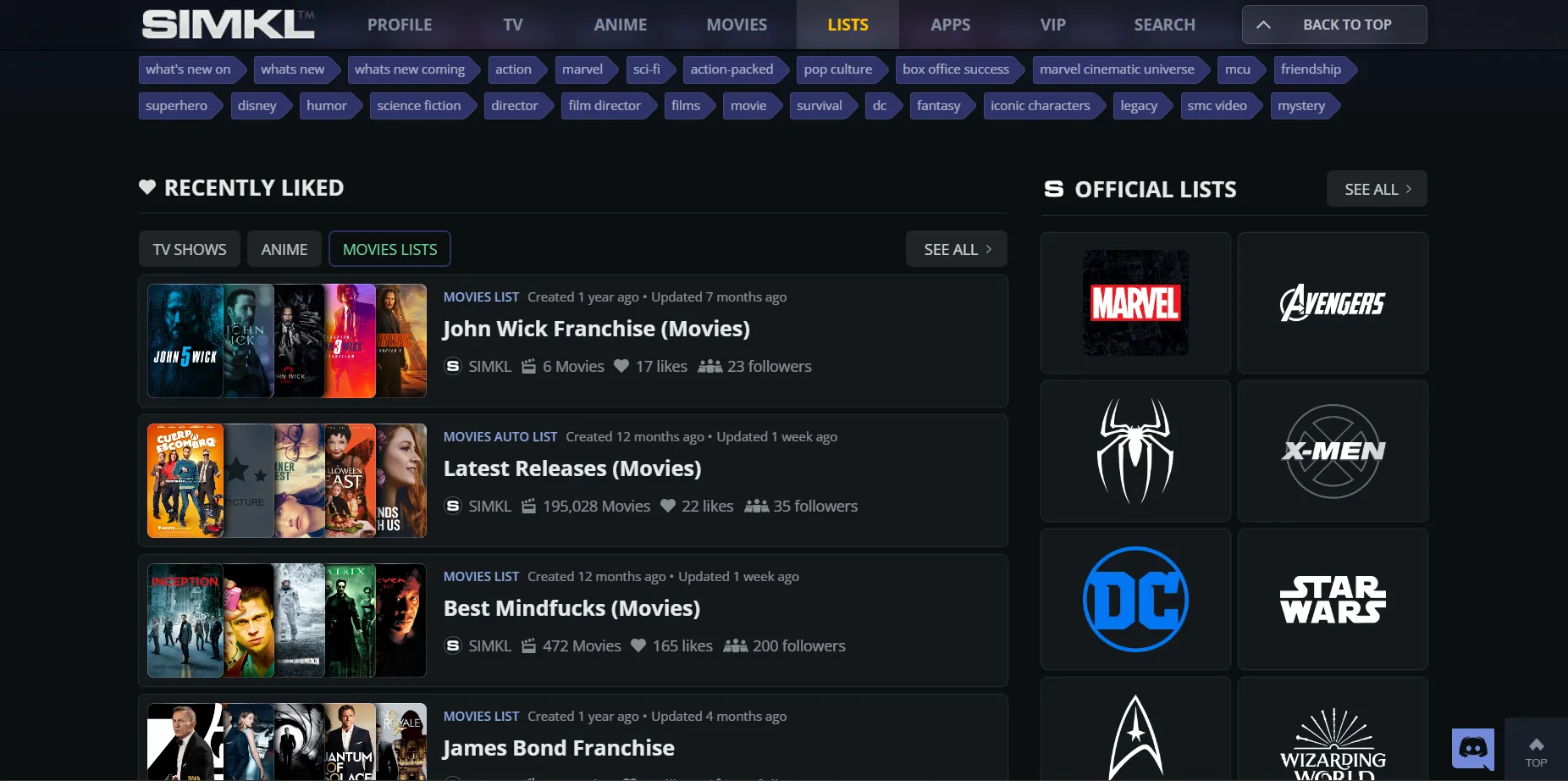Expand See All for Recently Liked
1568x781 pixels.
point(956,249)
